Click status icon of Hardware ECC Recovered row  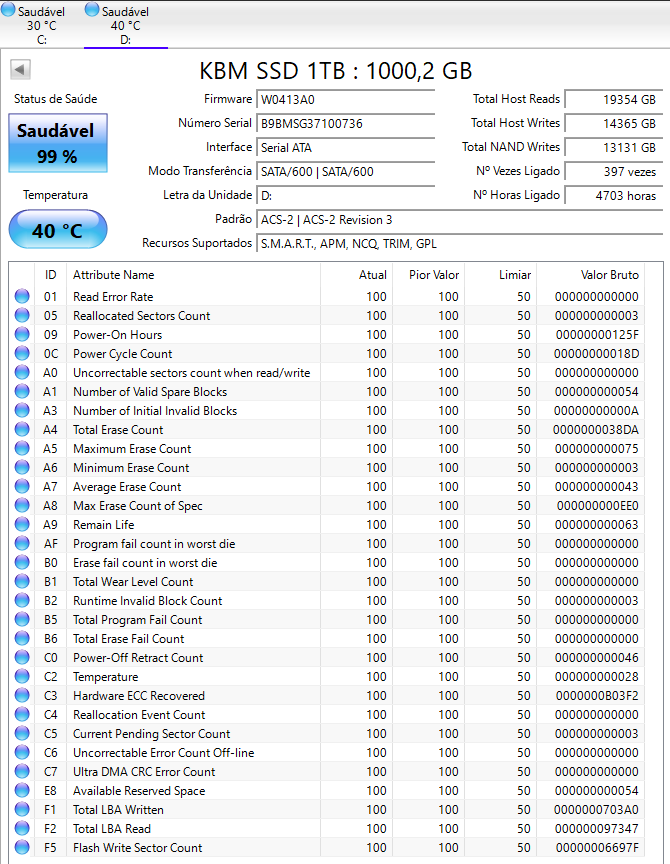[22, 696]
